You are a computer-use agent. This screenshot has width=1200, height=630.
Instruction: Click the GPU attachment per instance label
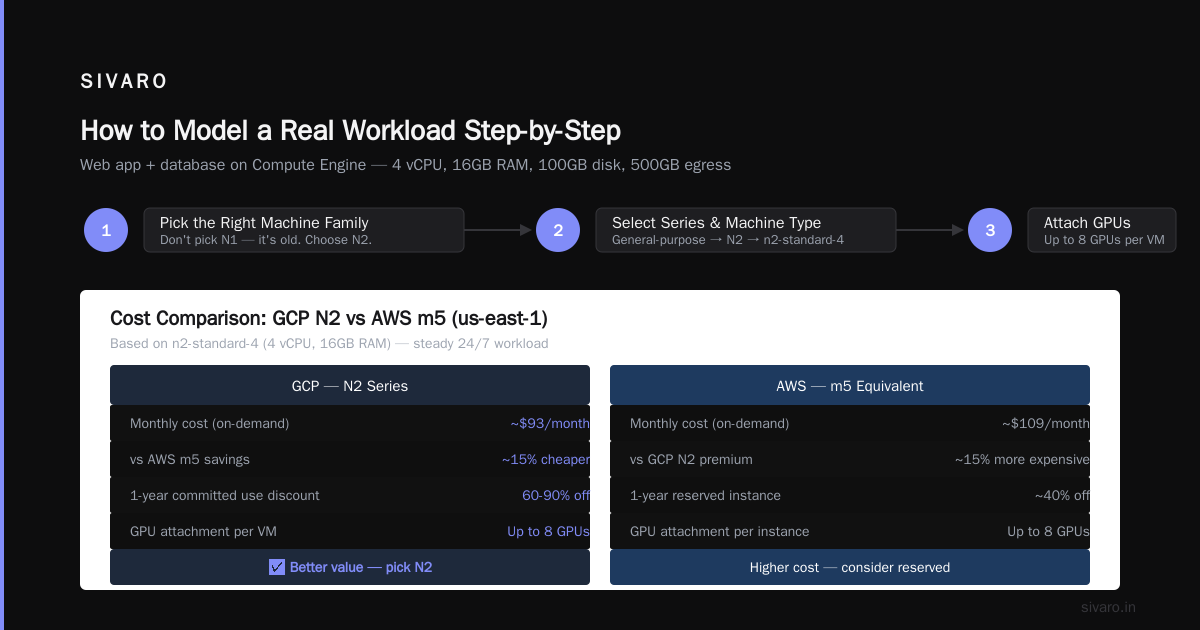pos(720,531)
